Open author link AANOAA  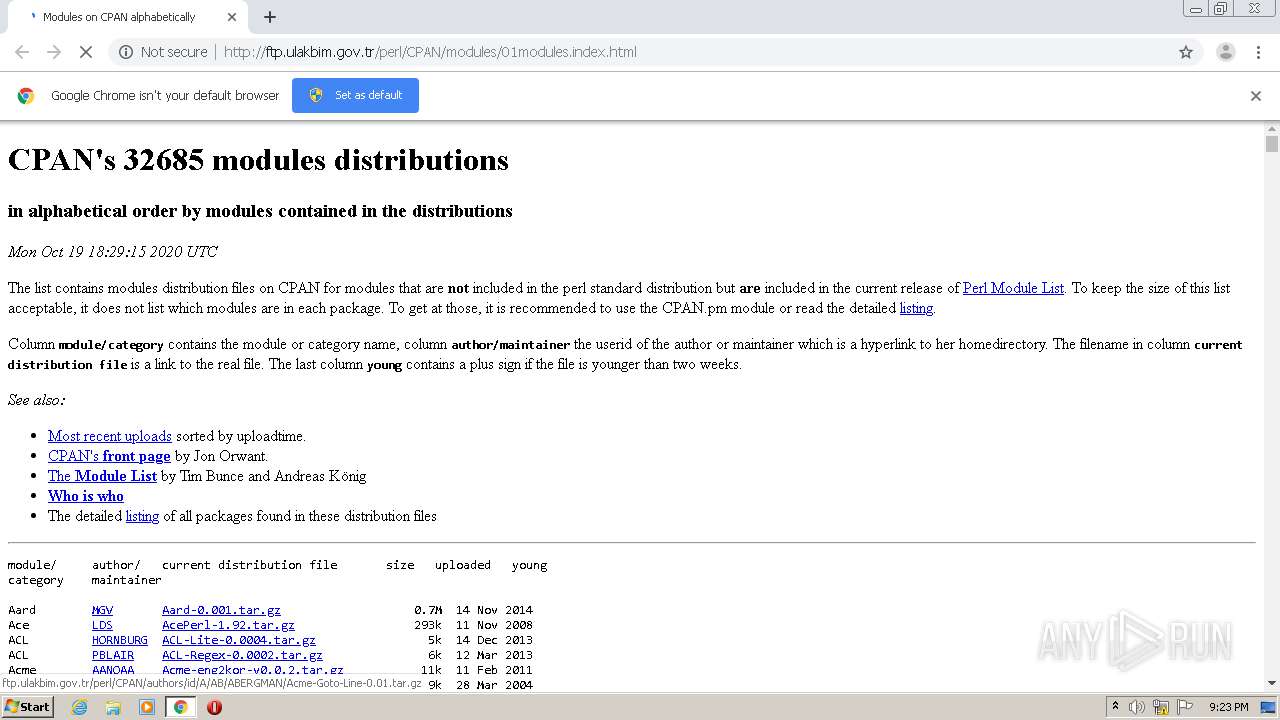[113, 670]
